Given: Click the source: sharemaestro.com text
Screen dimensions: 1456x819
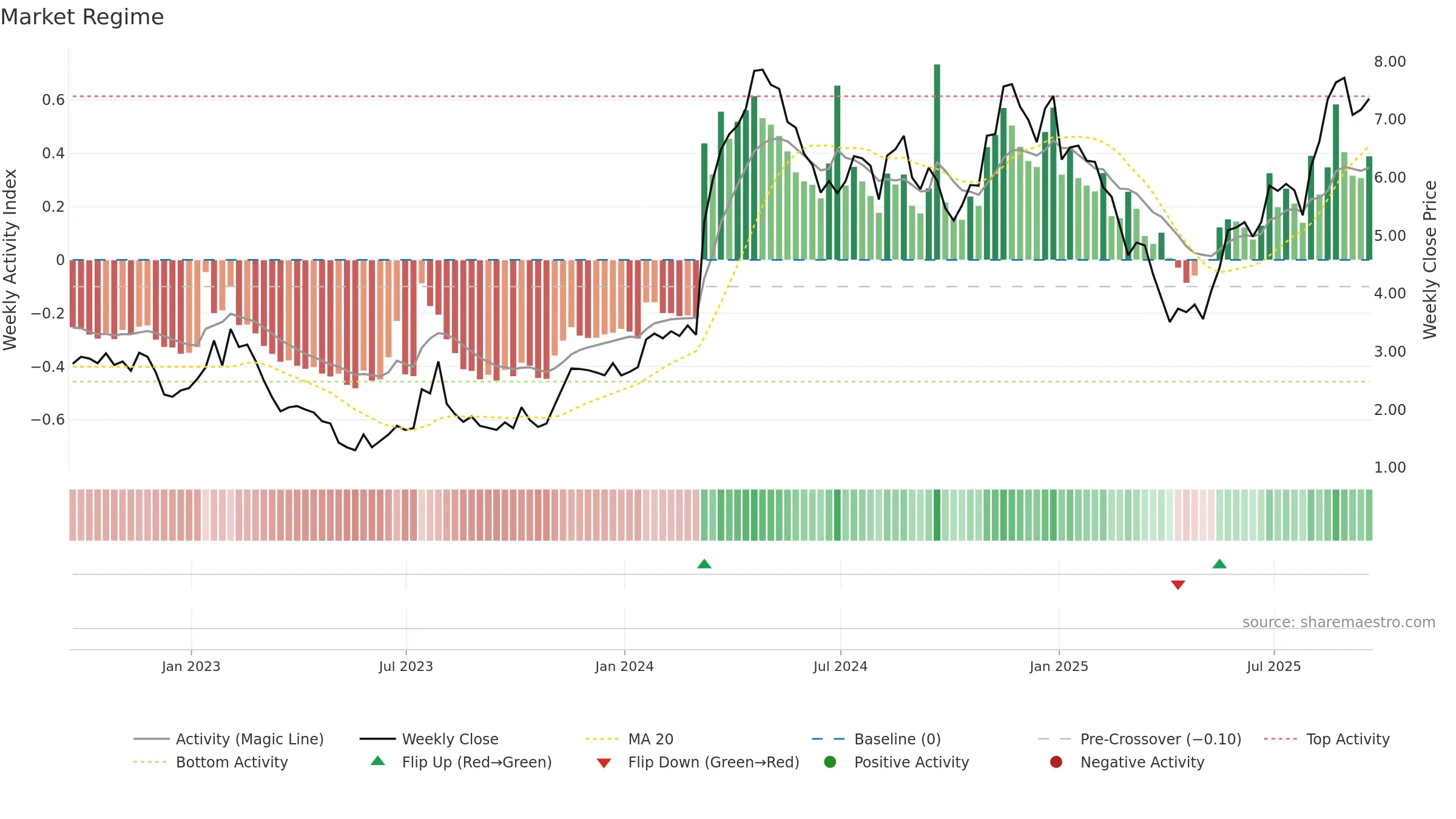Looking at the screenshot, I should (1339, 622).
